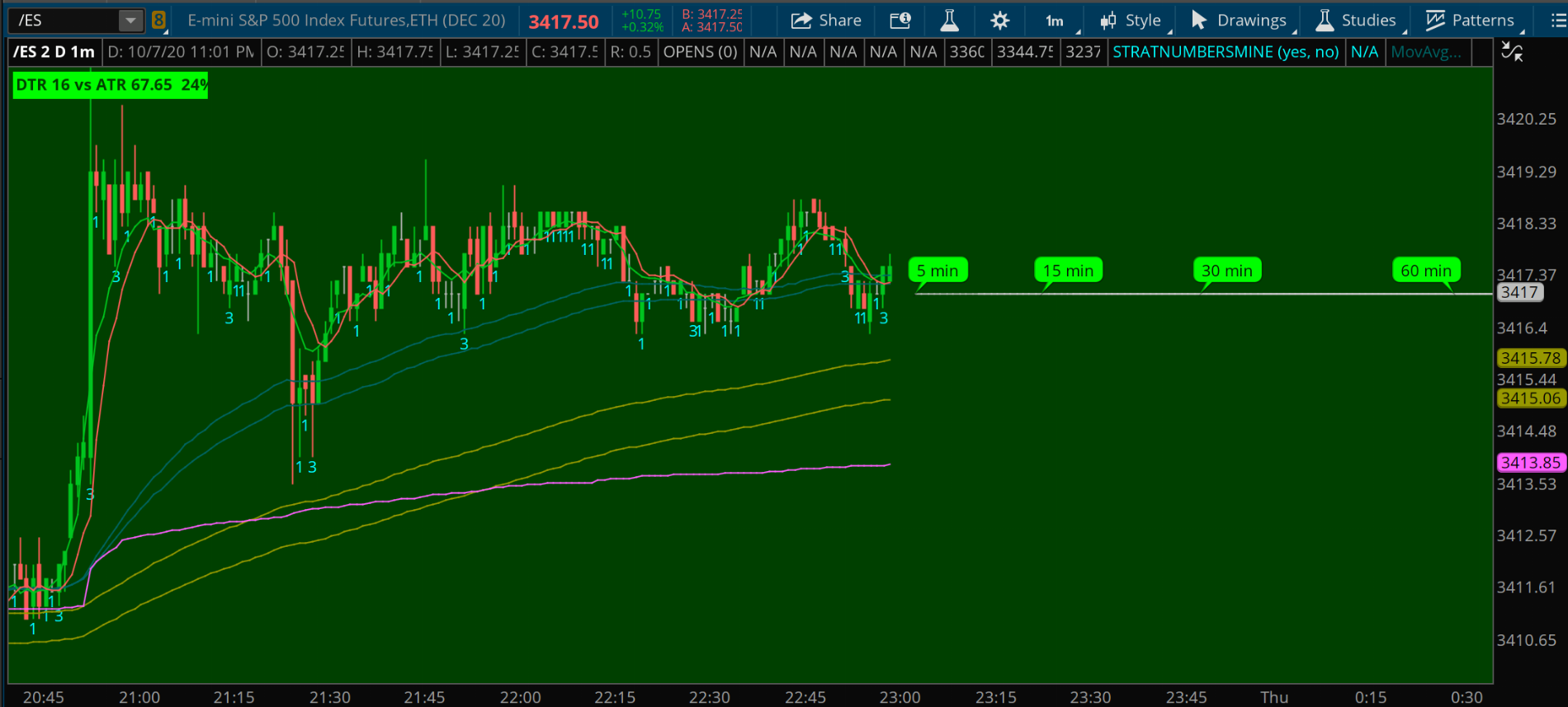
Task: Click the 60 min marker bubble
Action: 1426,271
